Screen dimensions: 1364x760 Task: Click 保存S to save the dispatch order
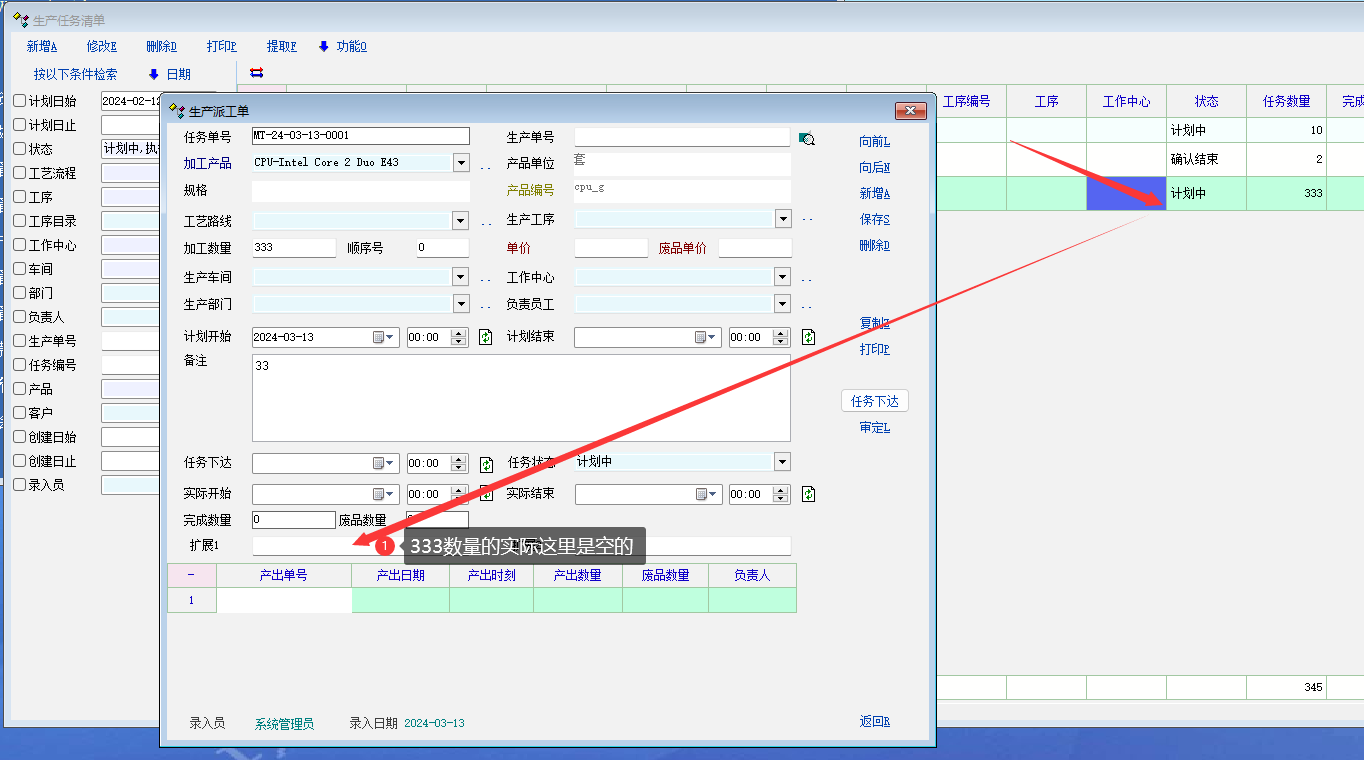pos(874,219)
